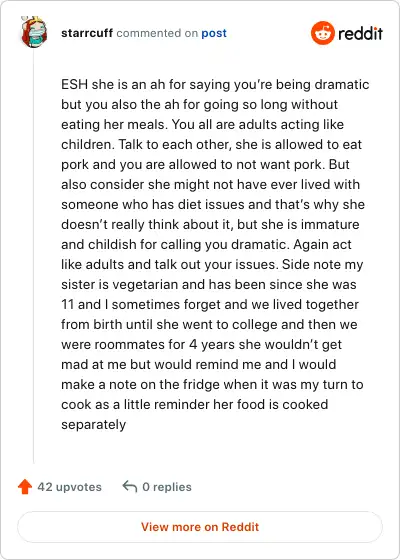This screenshot has height=560, width=400.
Task: Click the line beginning "sister is vegetarian"
Action: pyautogui.click(x=209, y=285)
